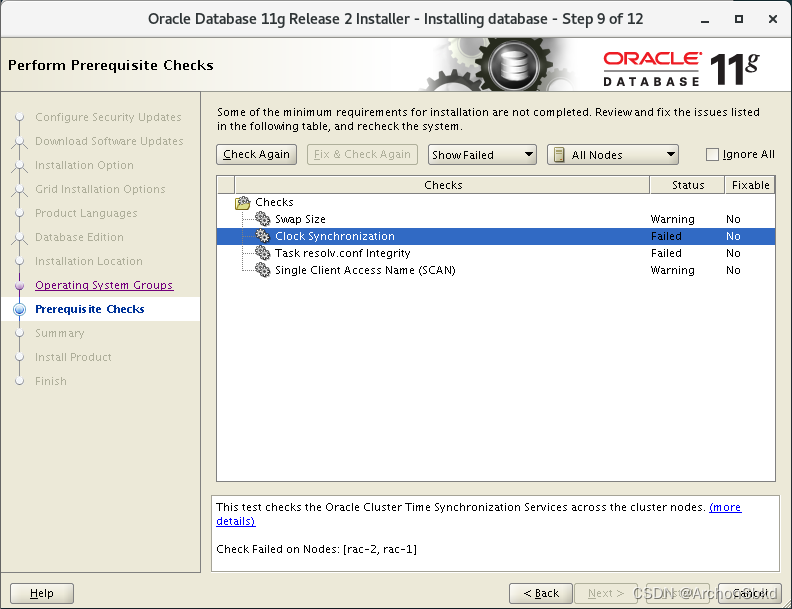Click the Fixable column header

pyautogui.click(x=750, y=185)
